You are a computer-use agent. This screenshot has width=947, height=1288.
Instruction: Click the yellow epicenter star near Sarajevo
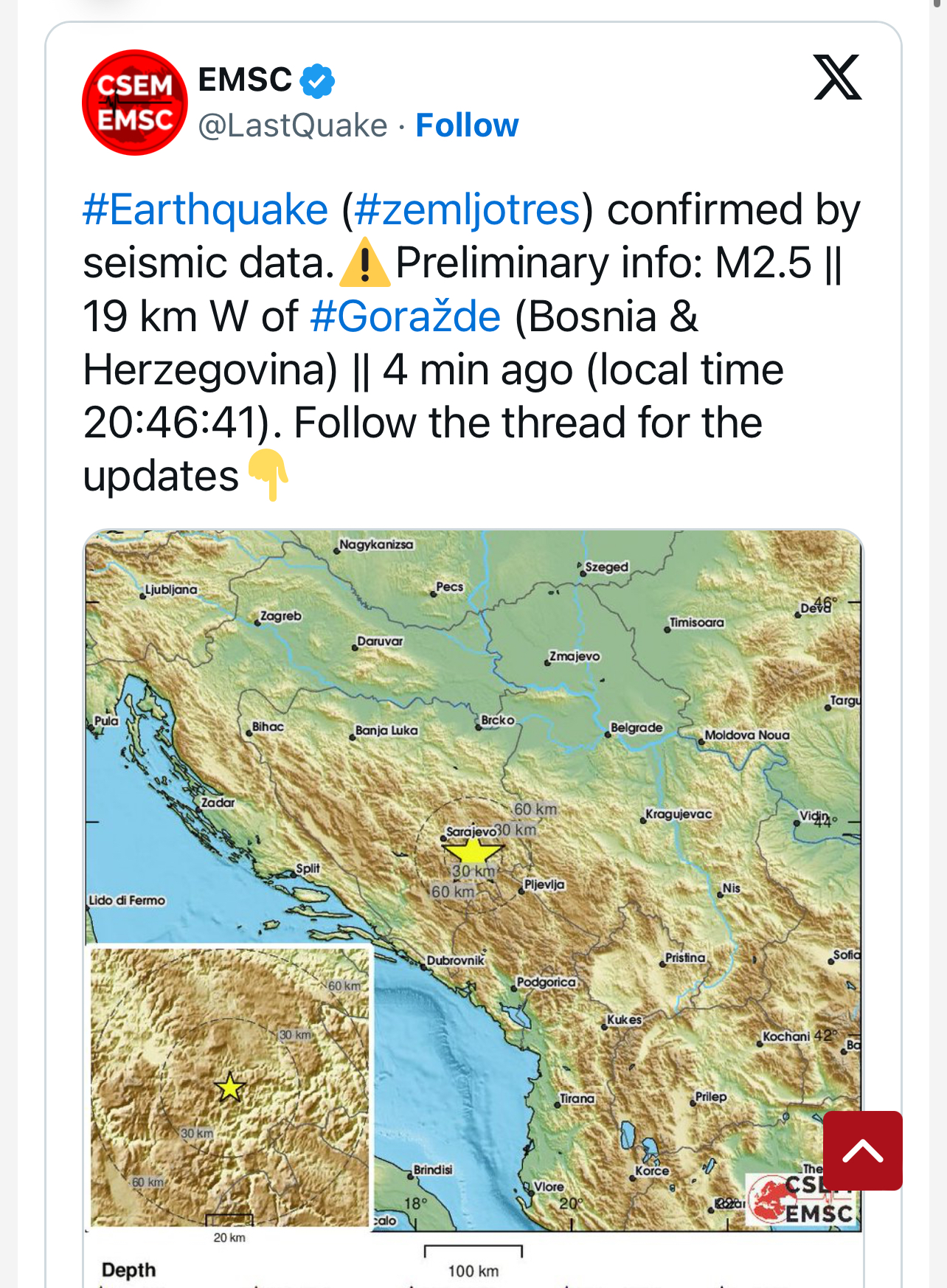coord(472,851)
